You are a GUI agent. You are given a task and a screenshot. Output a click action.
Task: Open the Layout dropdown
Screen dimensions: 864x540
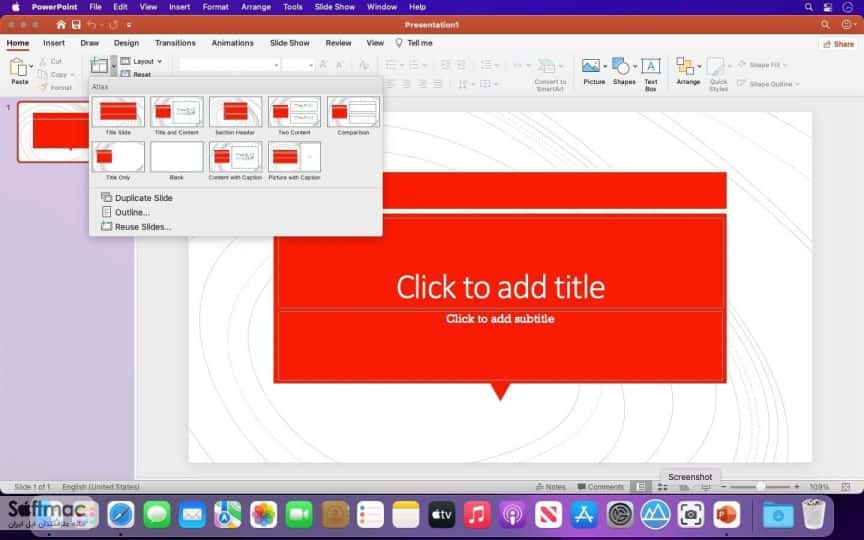coord(141,61)
